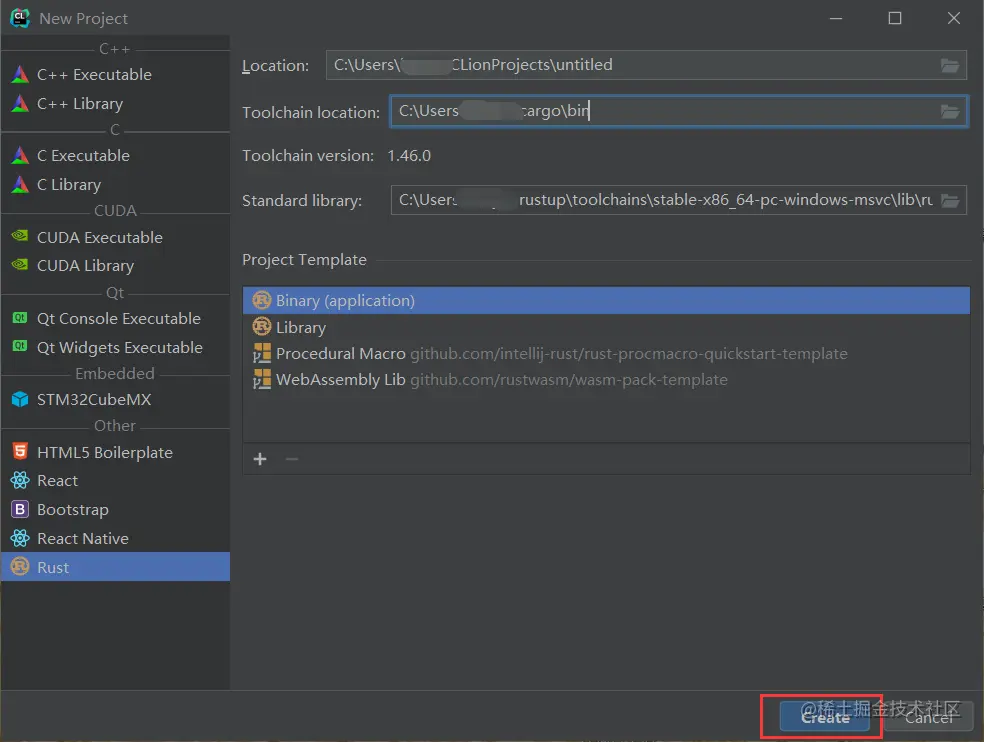Click the Cancel button
The height and width of the screenshot is (742, 984).
click(x=929, y=717)
